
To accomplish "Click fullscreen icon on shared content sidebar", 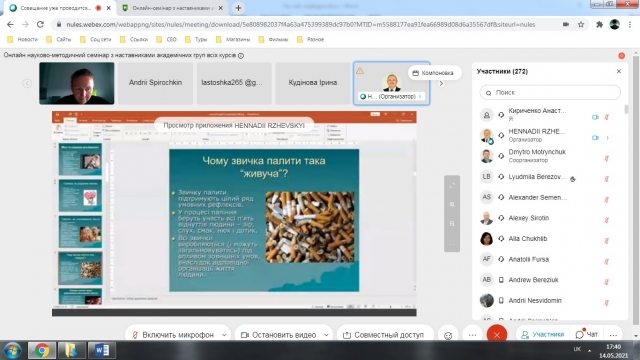I will (452, 186).
